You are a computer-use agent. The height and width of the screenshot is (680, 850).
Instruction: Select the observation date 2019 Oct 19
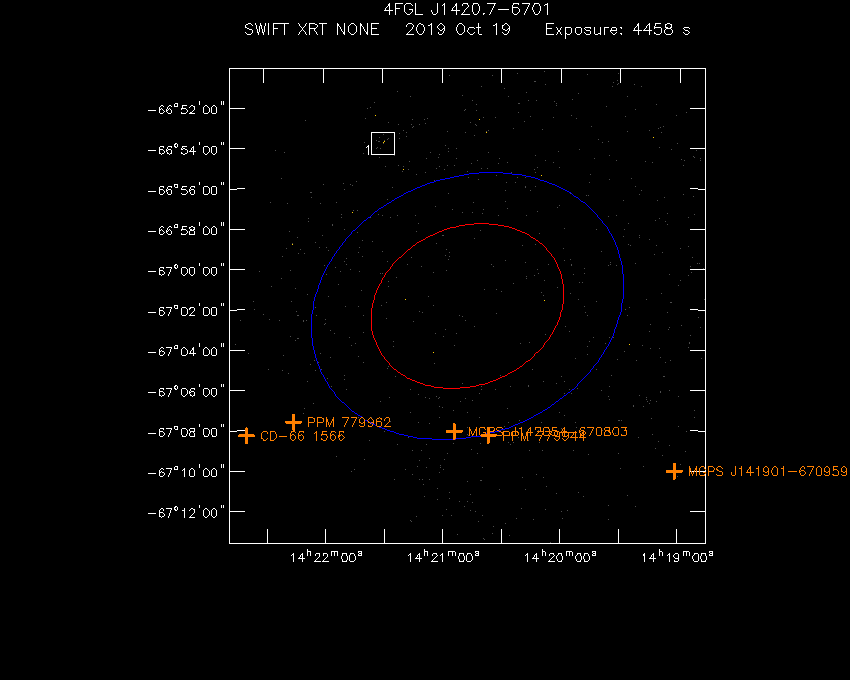click(x=458, y=29)
